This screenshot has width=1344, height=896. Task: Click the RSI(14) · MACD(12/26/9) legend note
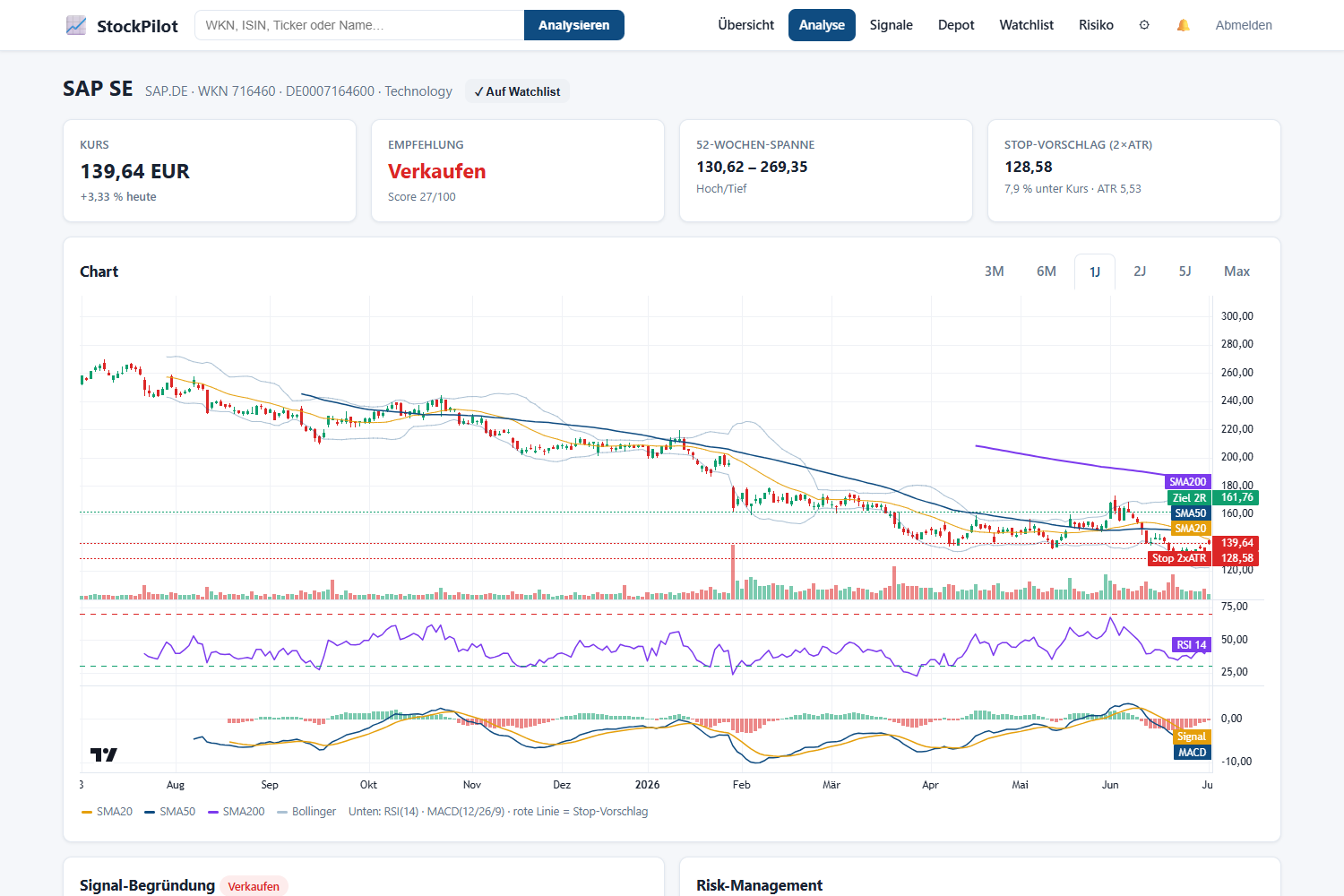click(x=498, y=812)
